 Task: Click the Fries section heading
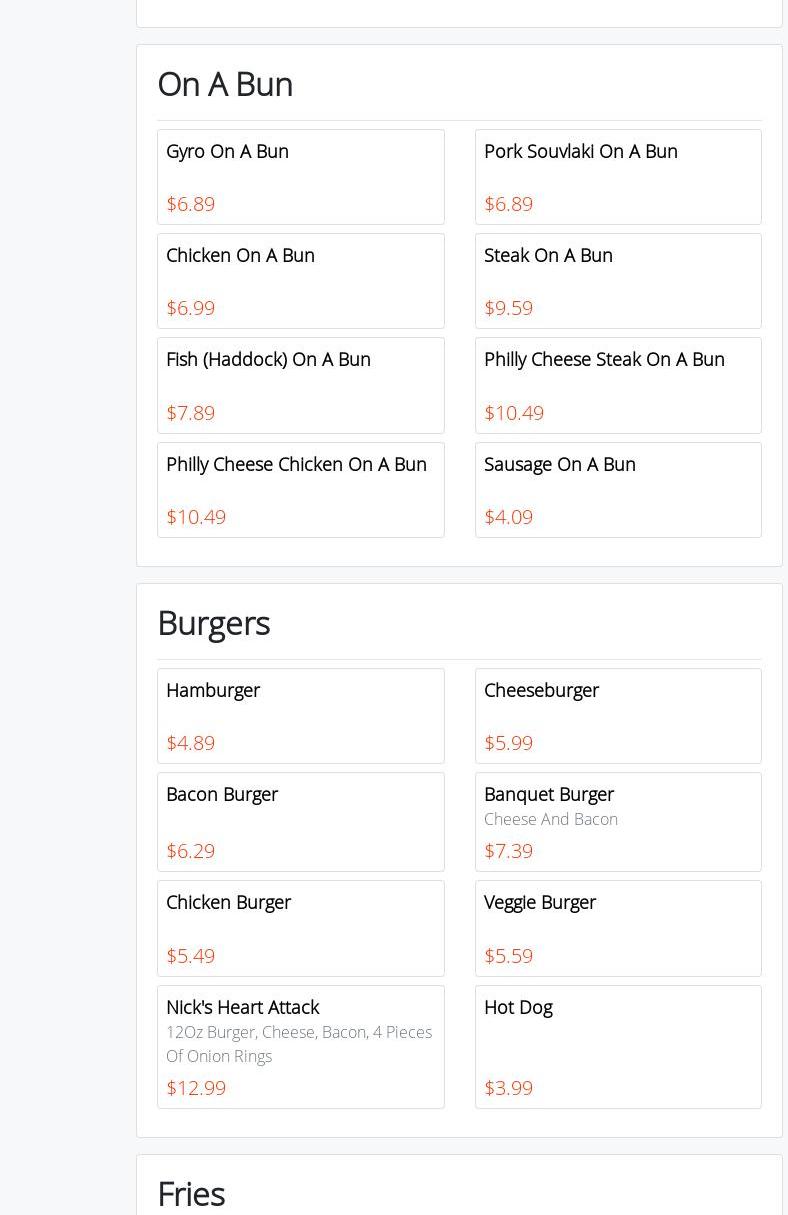pyautogui.click(x=191, y=1194)
